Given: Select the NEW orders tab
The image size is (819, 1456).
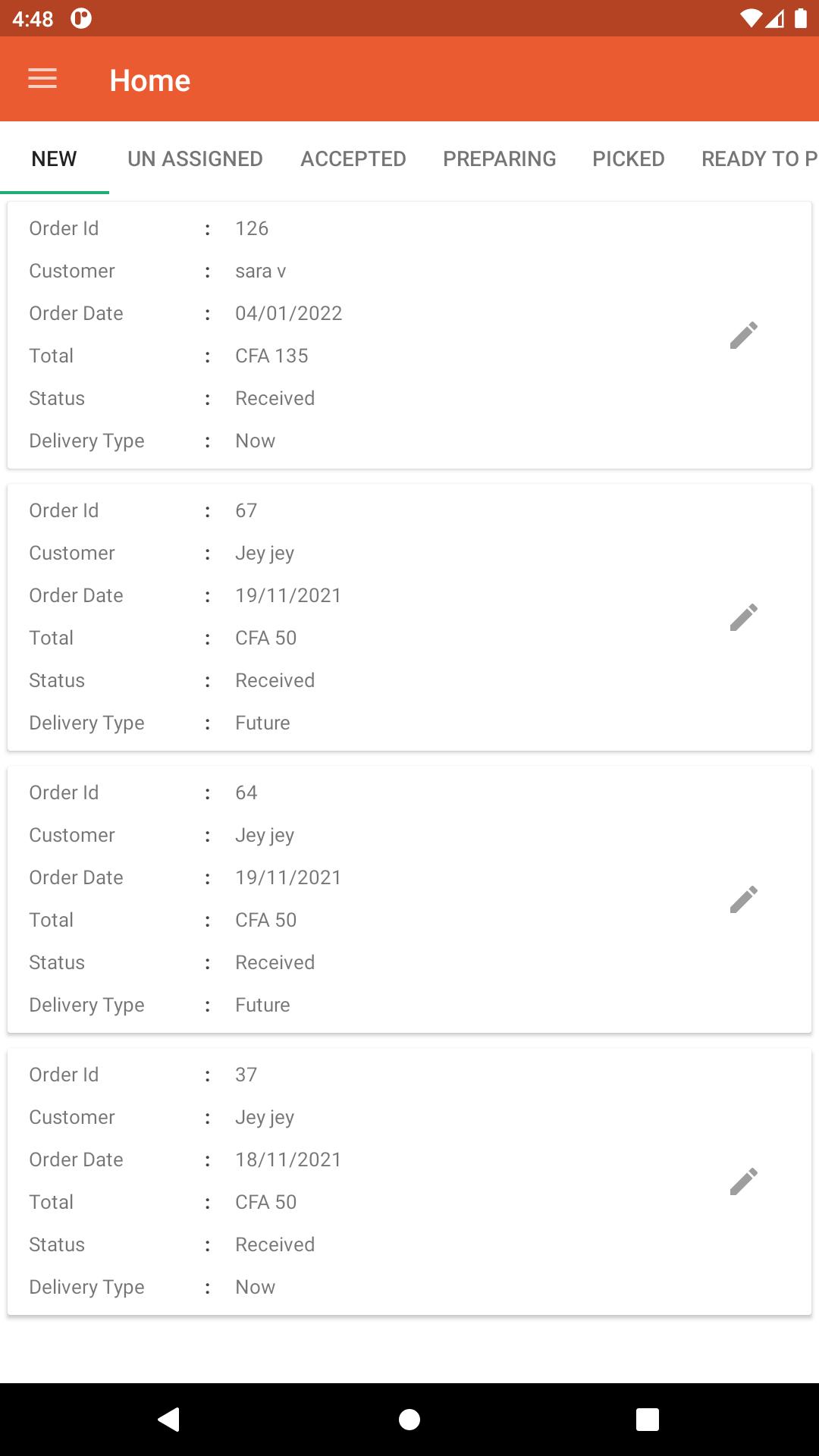Looking at the screenshot, I should pos(55,158).
